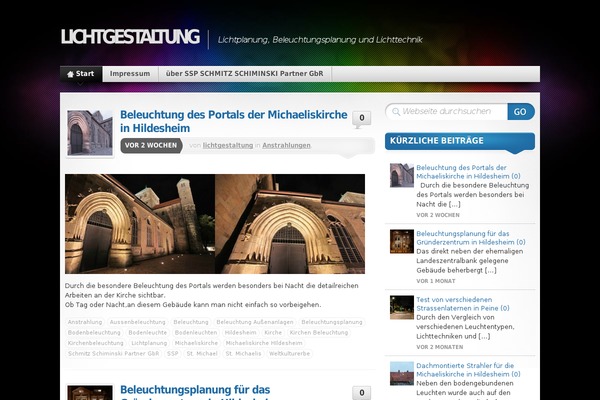Image resolution: width=600 pixels, height=400 pixels.
Task: Open the Anstrahlungen category link
Action: point(286,146)
